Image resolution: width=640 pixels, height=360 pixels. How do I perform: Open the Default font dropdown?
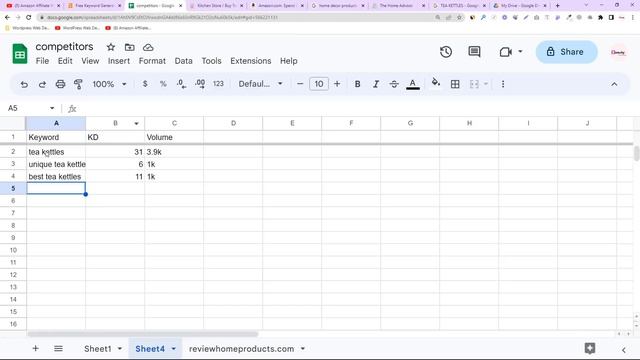pyautogui.click(x=260, y=84)
